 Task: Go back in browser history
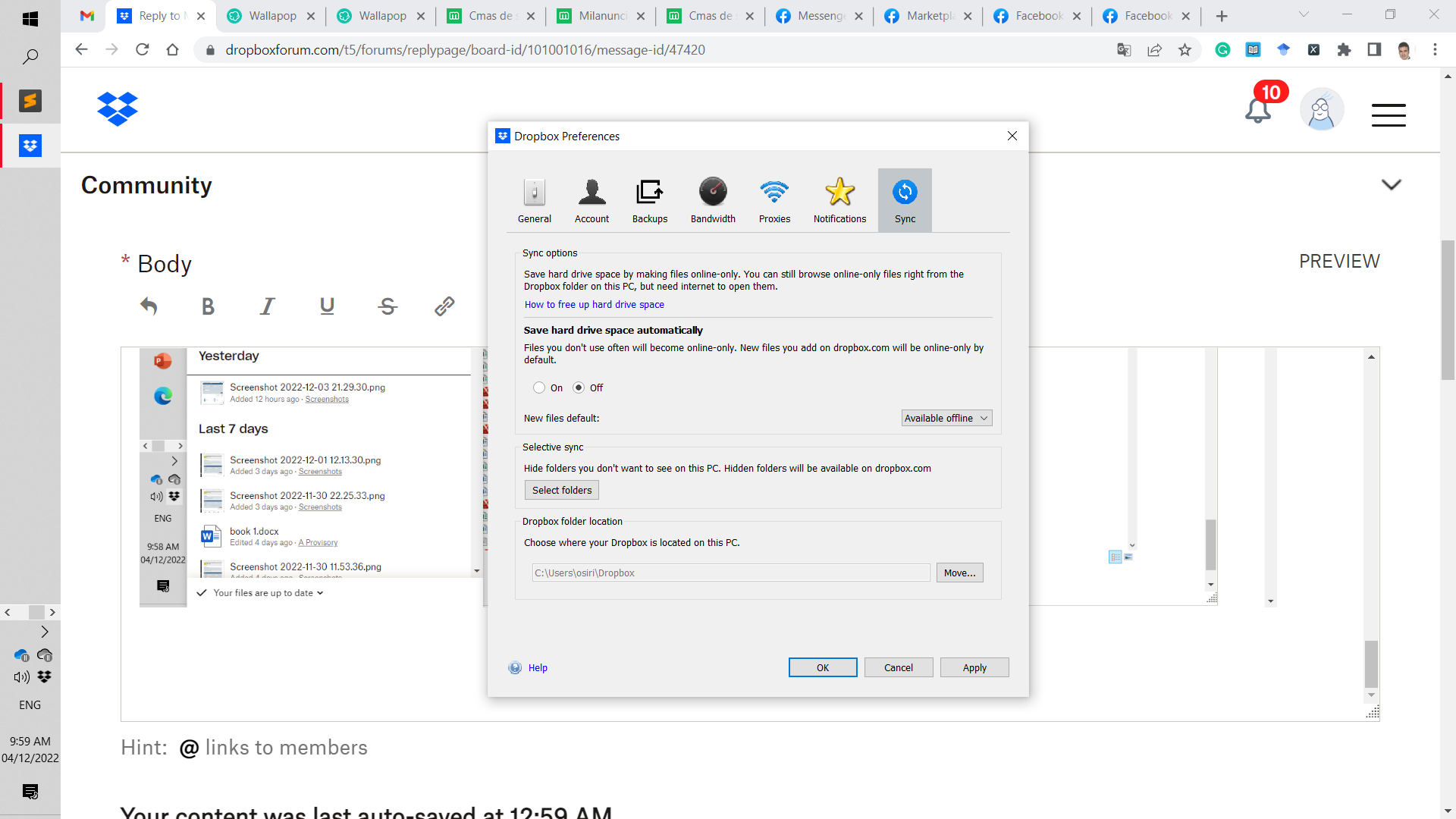click(81, 49)
